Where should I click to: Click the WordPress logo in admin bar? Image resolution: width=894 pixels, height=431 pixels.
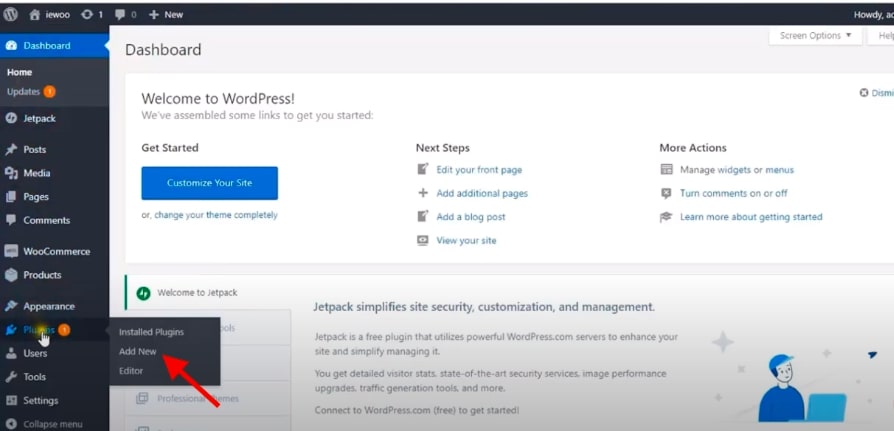(11, 15)
